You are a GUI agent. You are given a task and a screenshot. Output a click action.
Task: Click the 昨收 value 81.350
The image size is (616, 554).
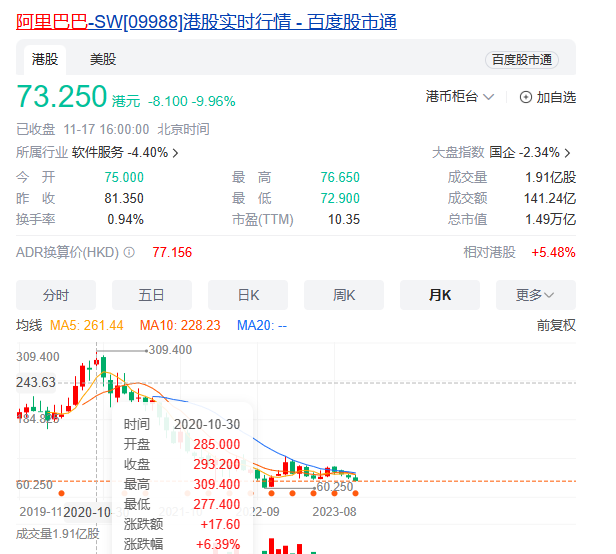click(124, 198)
